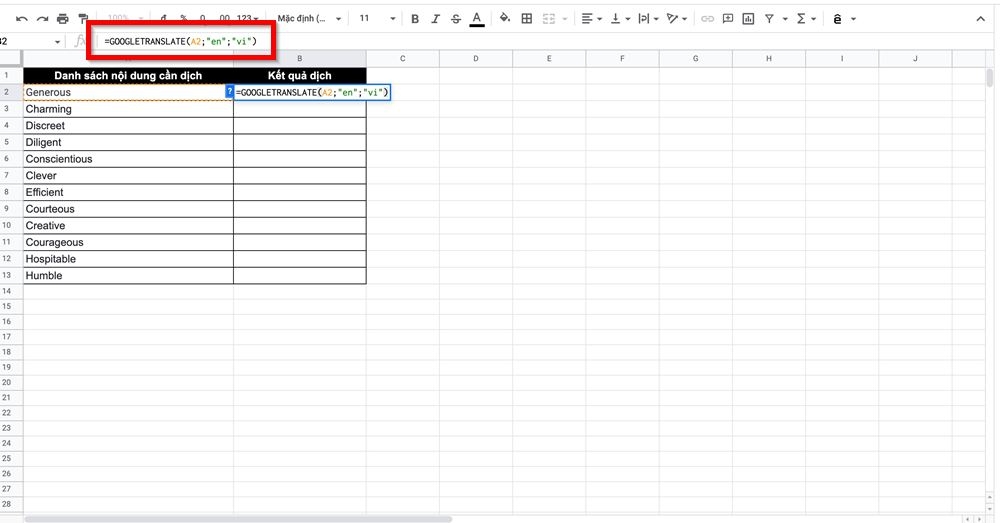Select the cell containing 'Conscientious'

128,159
